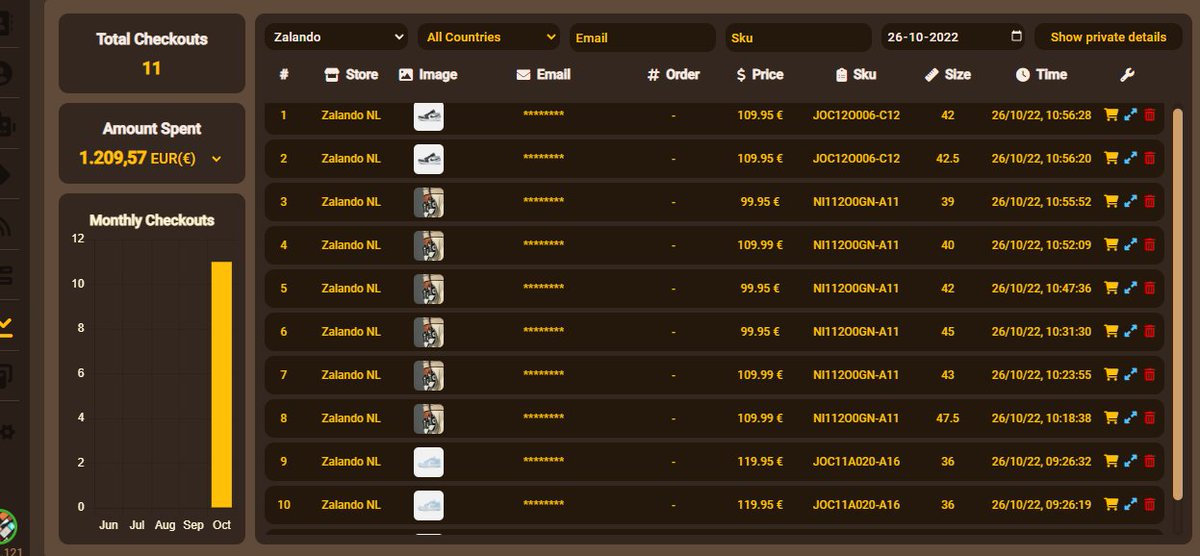Select the highlighted checkouts icon in the sidebar

tap(6, 326)
